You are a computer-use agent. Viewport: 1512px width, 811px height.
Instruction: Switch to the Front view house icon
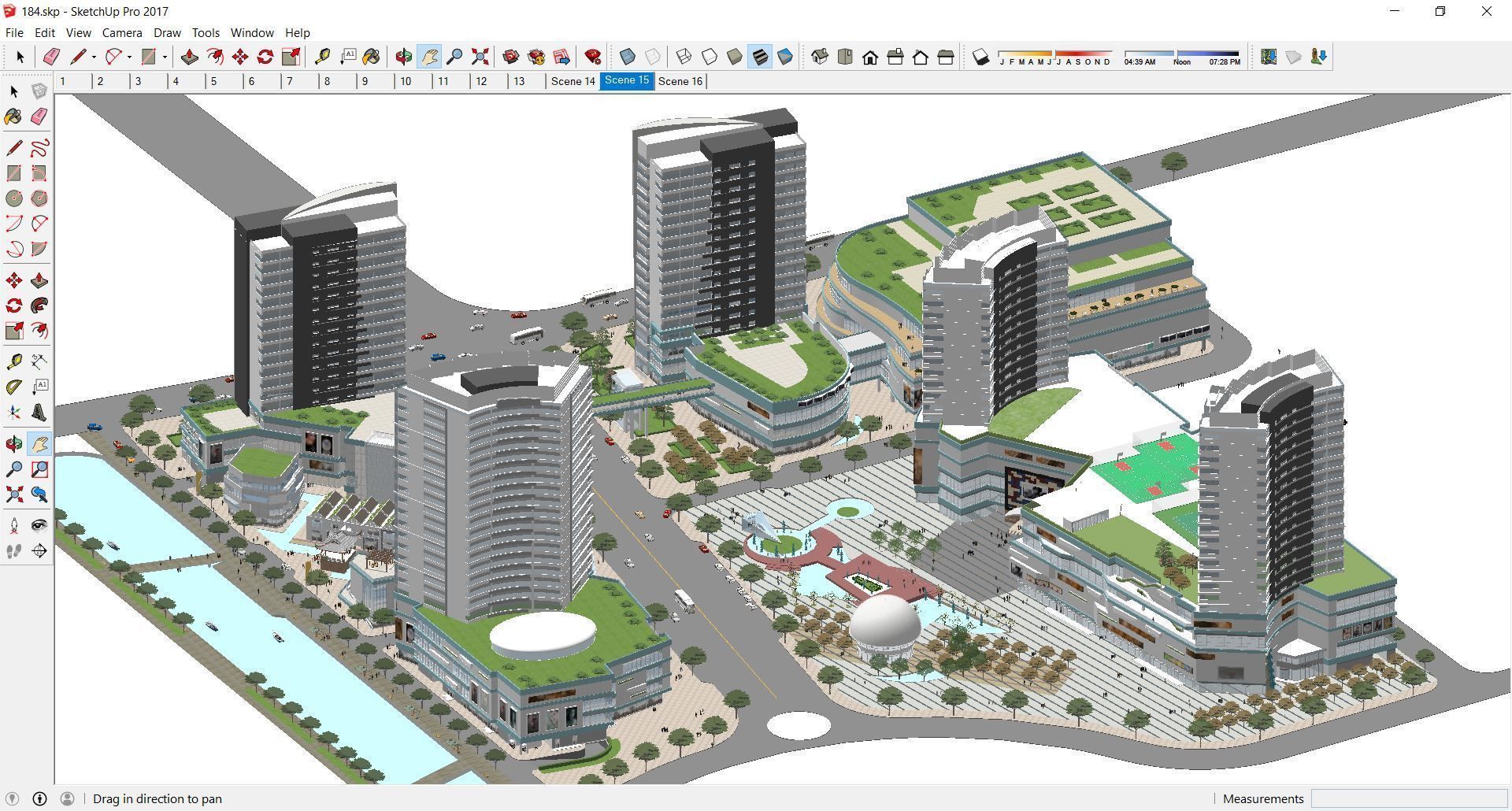870,57
